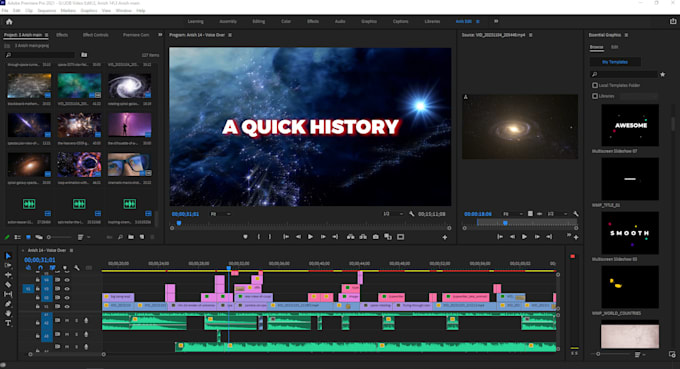The height and width of the screenshot is (369, 680).
Task: Select the Hand tool
Action: (8, 313)
